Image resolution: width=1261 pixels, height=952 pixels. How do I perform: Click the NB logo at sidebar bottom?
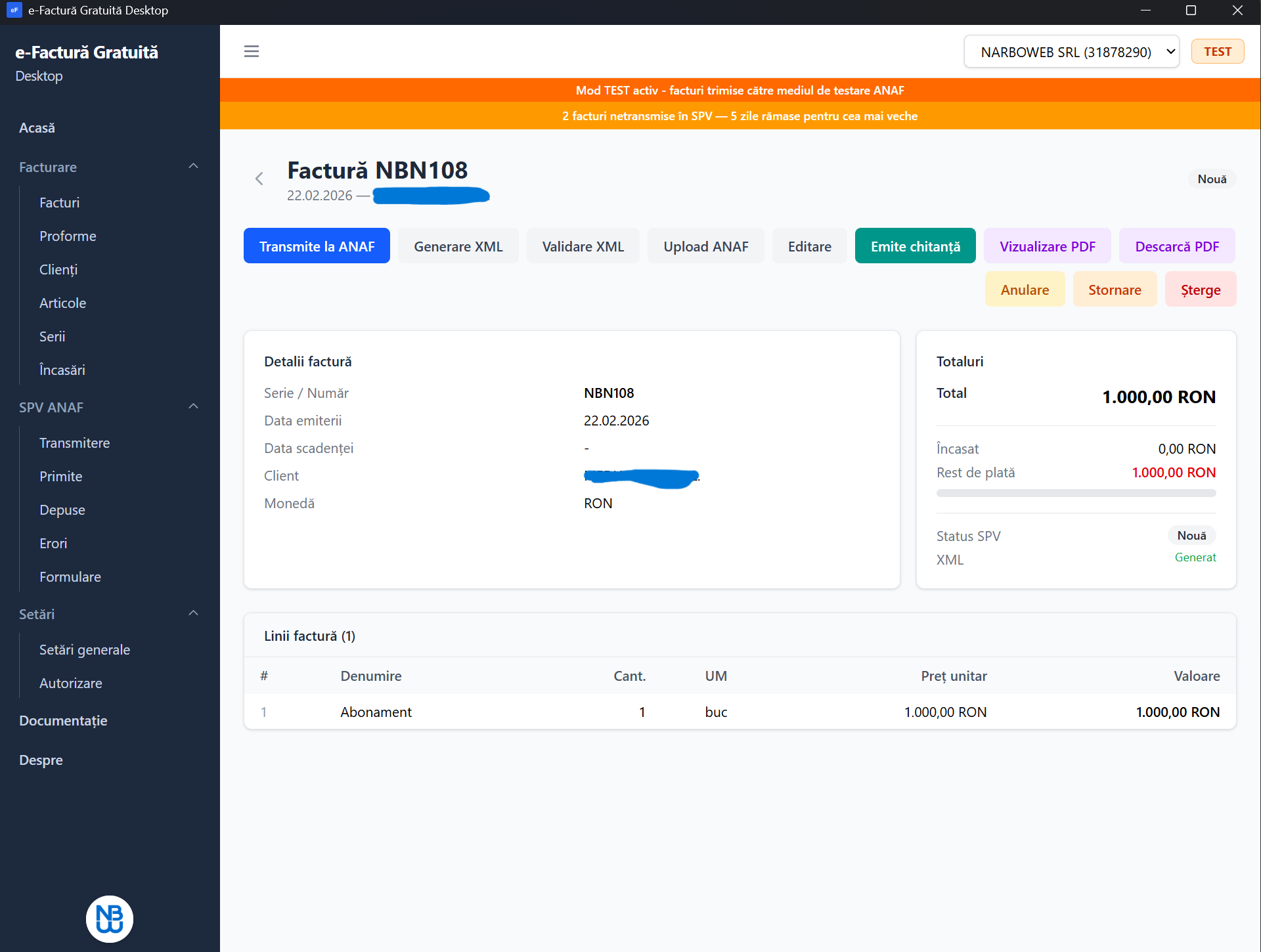coord(110,919)
